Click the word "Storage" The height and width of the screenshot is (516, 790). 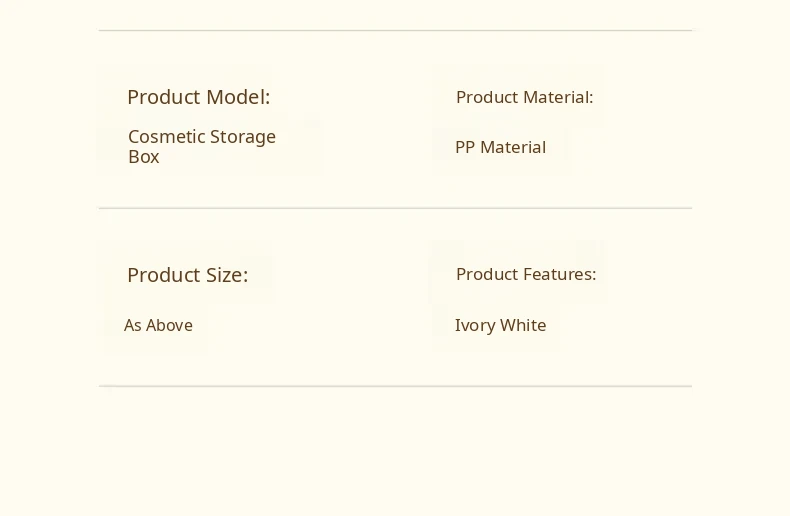(x=243, y=137)
